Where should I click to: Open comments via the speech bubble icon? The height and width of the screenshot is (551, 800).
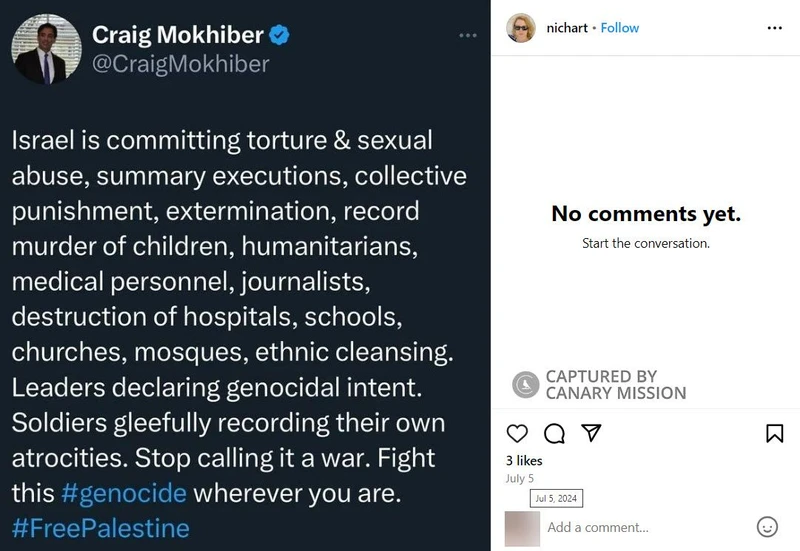coord(554,433)
